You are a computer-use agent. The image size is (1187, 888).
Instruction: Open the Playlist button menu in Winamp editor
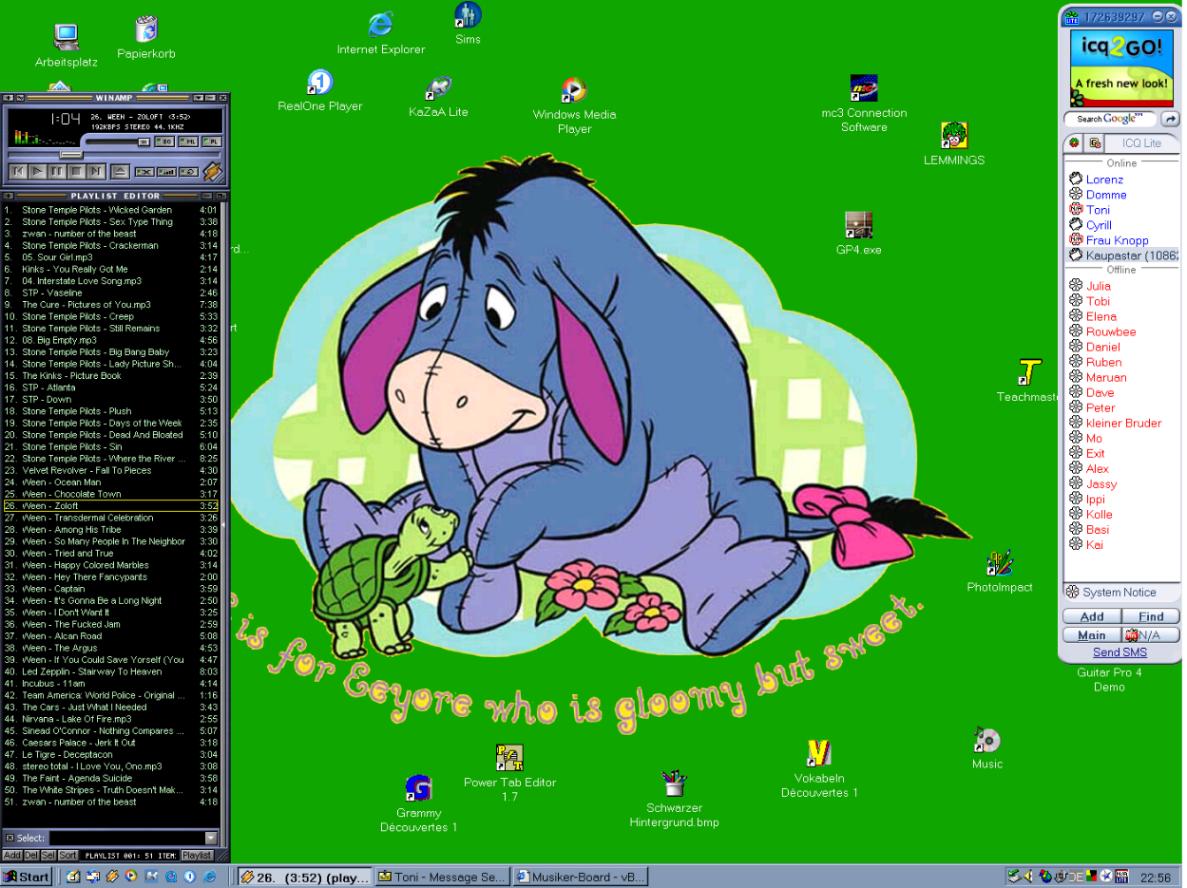197,855
